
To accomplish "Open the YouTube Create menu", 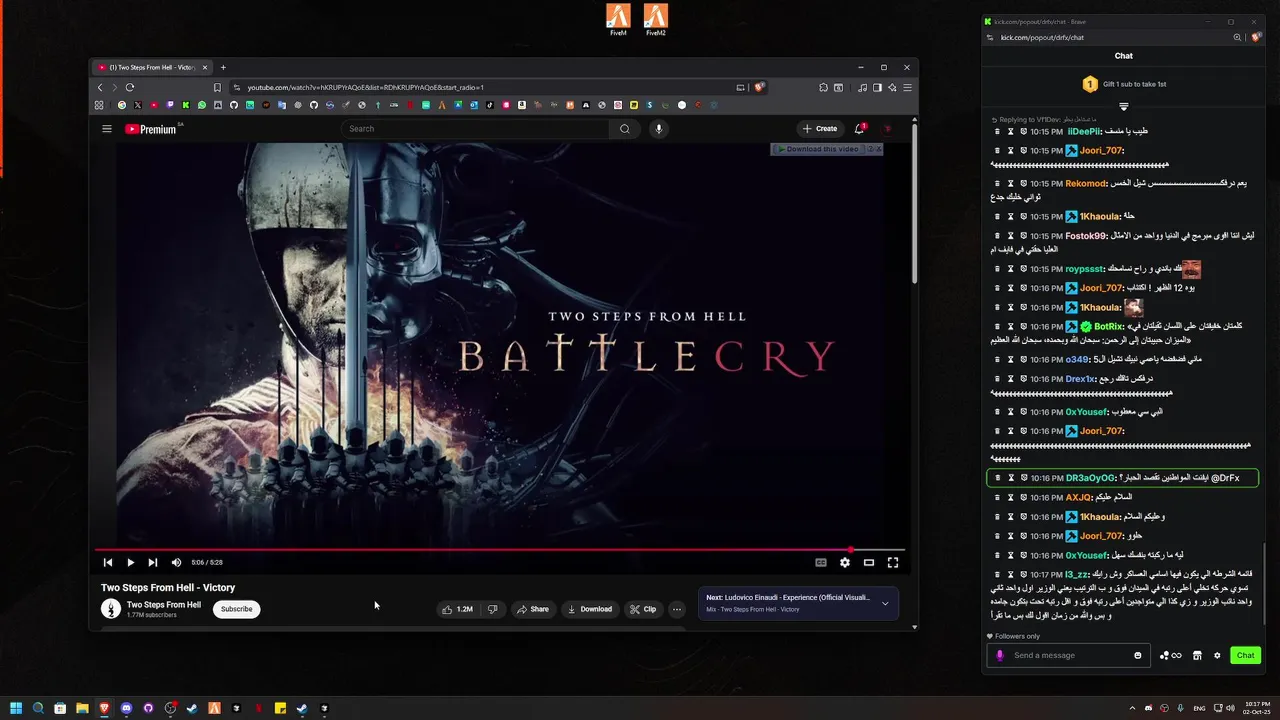I will [x=820, y=129].
